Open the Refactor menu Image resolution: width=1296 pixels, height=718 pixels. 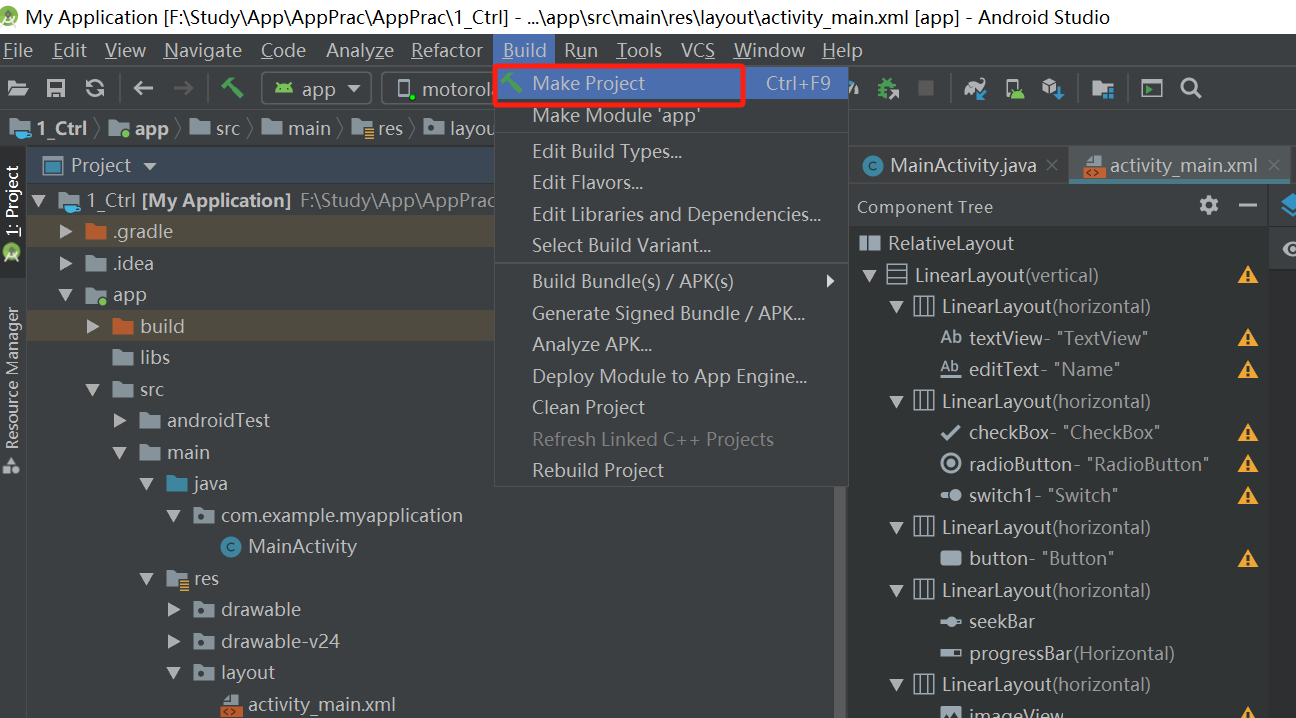[x=446, y=50]
